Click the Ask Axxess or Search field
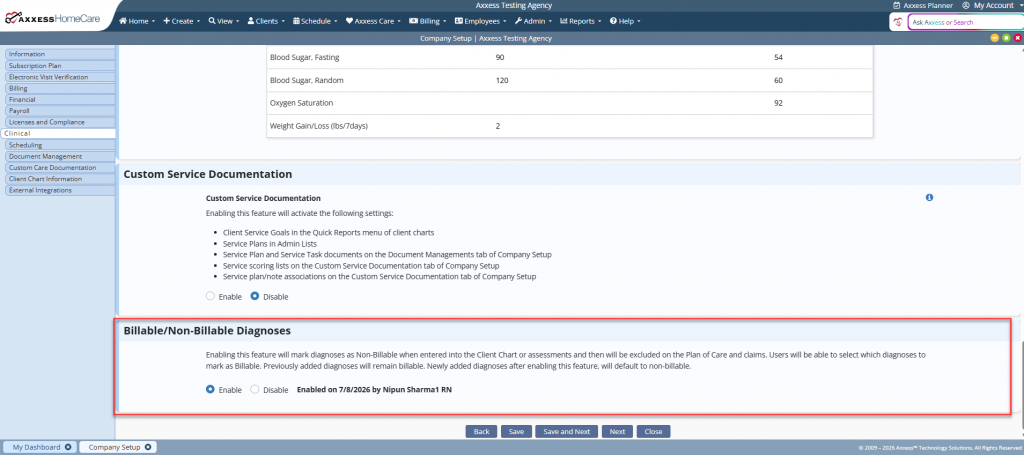1024x455 pixels. pos(965,22)
